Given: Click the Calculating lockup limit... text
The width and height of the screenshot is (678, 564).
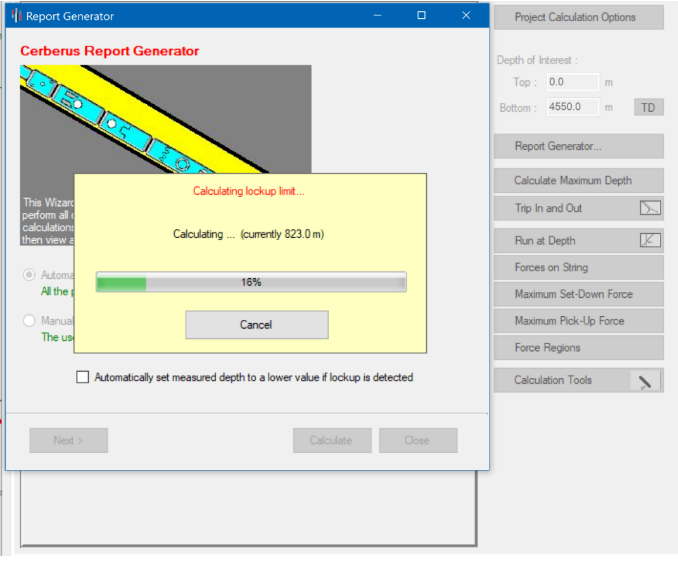Looking at the screenshot, I should coord(249,191).
